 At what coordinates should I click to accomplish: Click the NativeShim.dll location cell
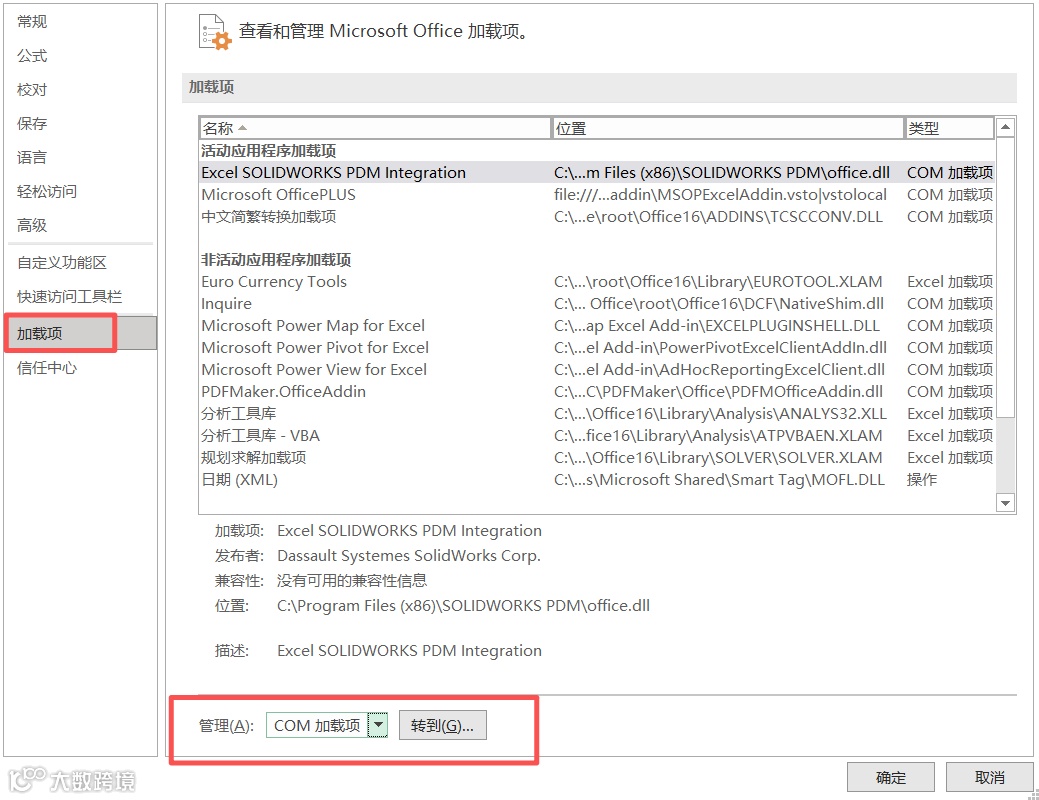point(719,304)
